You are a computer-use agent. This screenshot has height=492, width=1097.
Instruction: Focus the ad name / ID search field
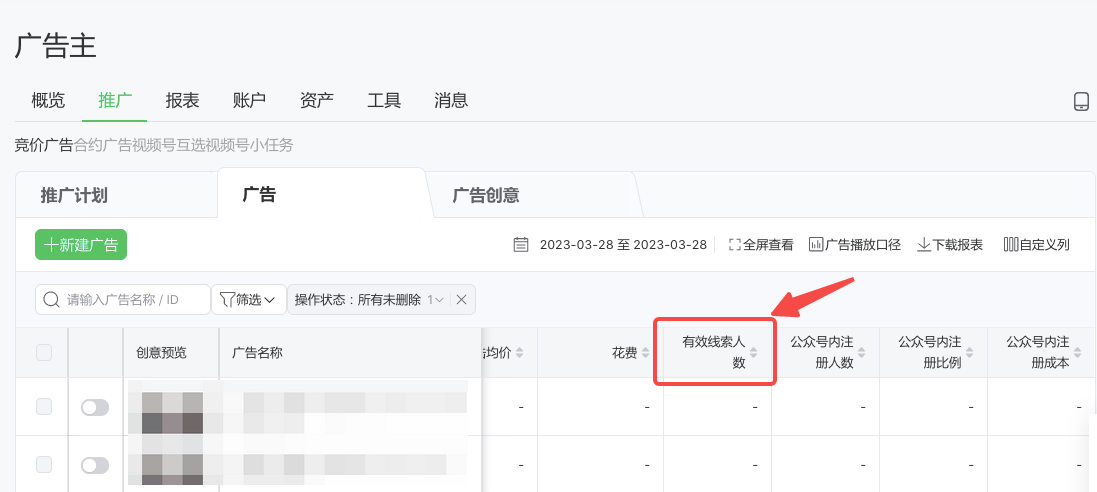pyautogui.click(x=134, y=299)
